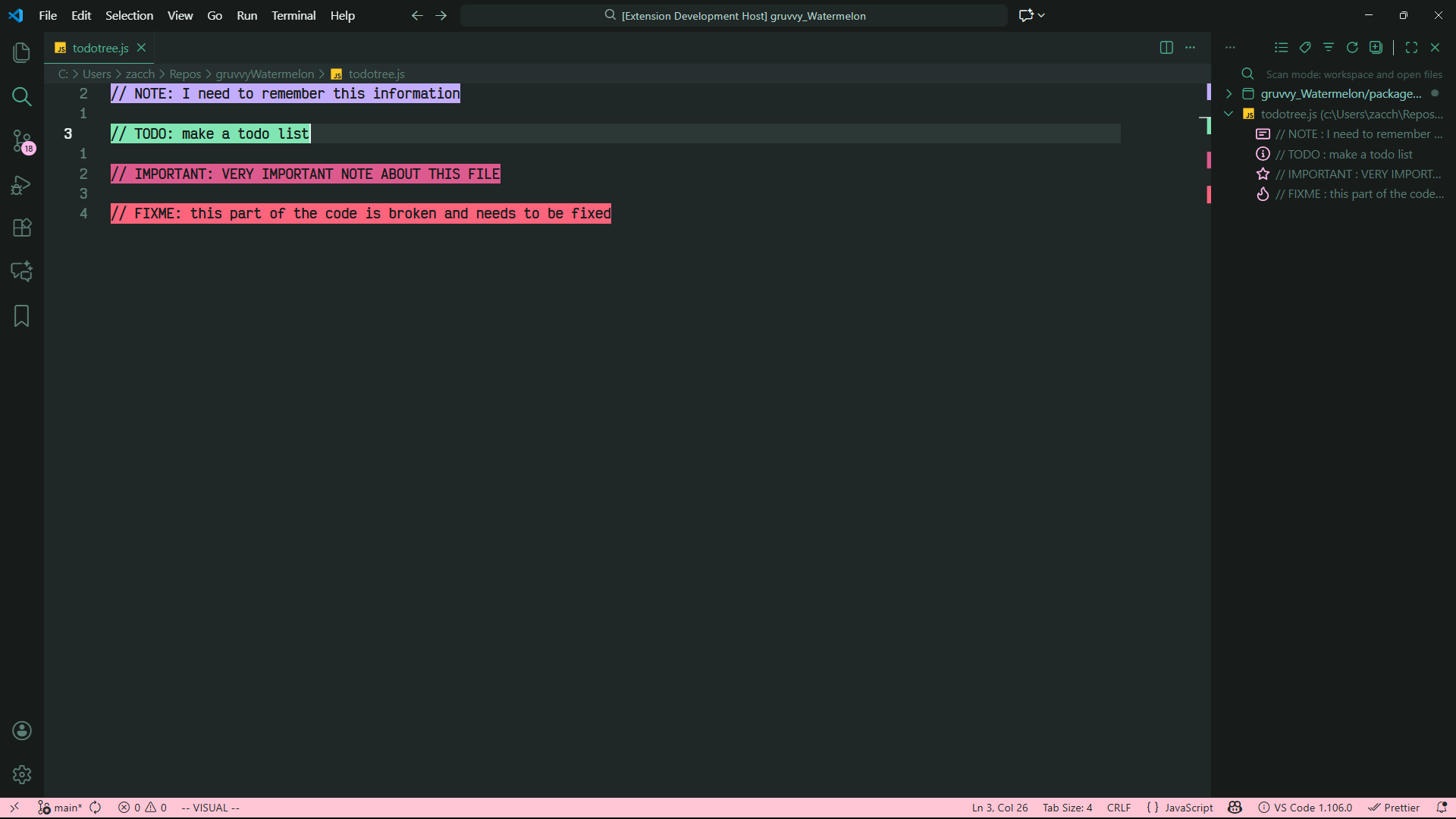Click the Todo Tree refresh icon

tap(1352, 47)
